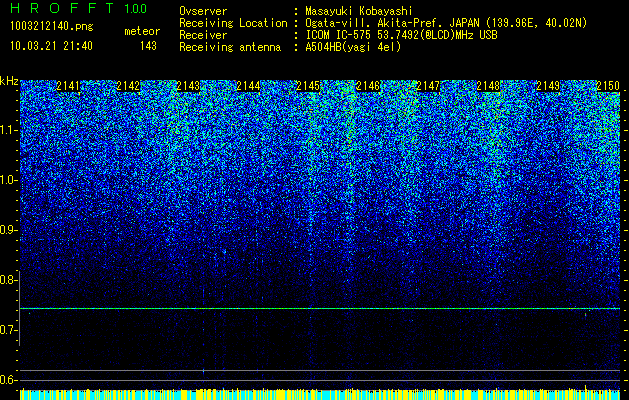Click the 0.6 frequency axis label
This screenshot has width=629, height=400.
click(x=9, y=380)
